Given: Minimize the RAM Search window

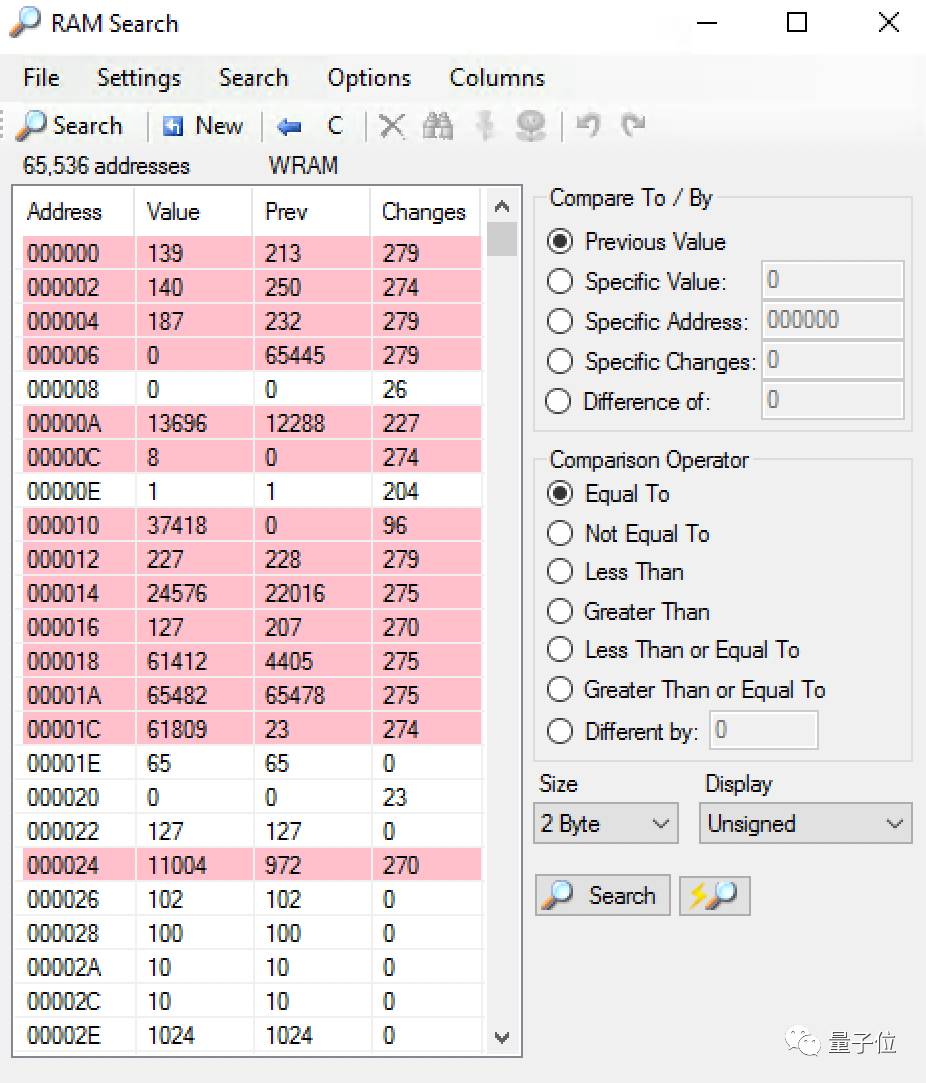Looking at the screenshot, I should click(706, 23).
